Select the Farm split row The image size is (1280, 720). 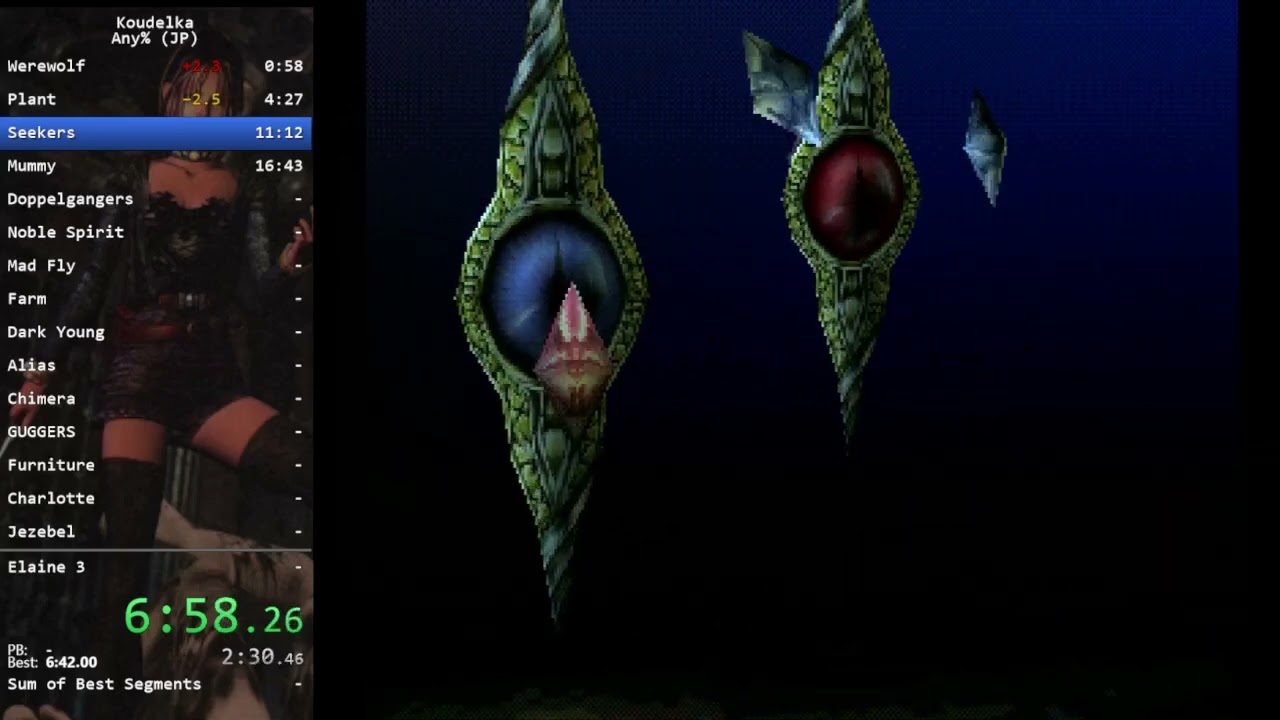(156, 298)
